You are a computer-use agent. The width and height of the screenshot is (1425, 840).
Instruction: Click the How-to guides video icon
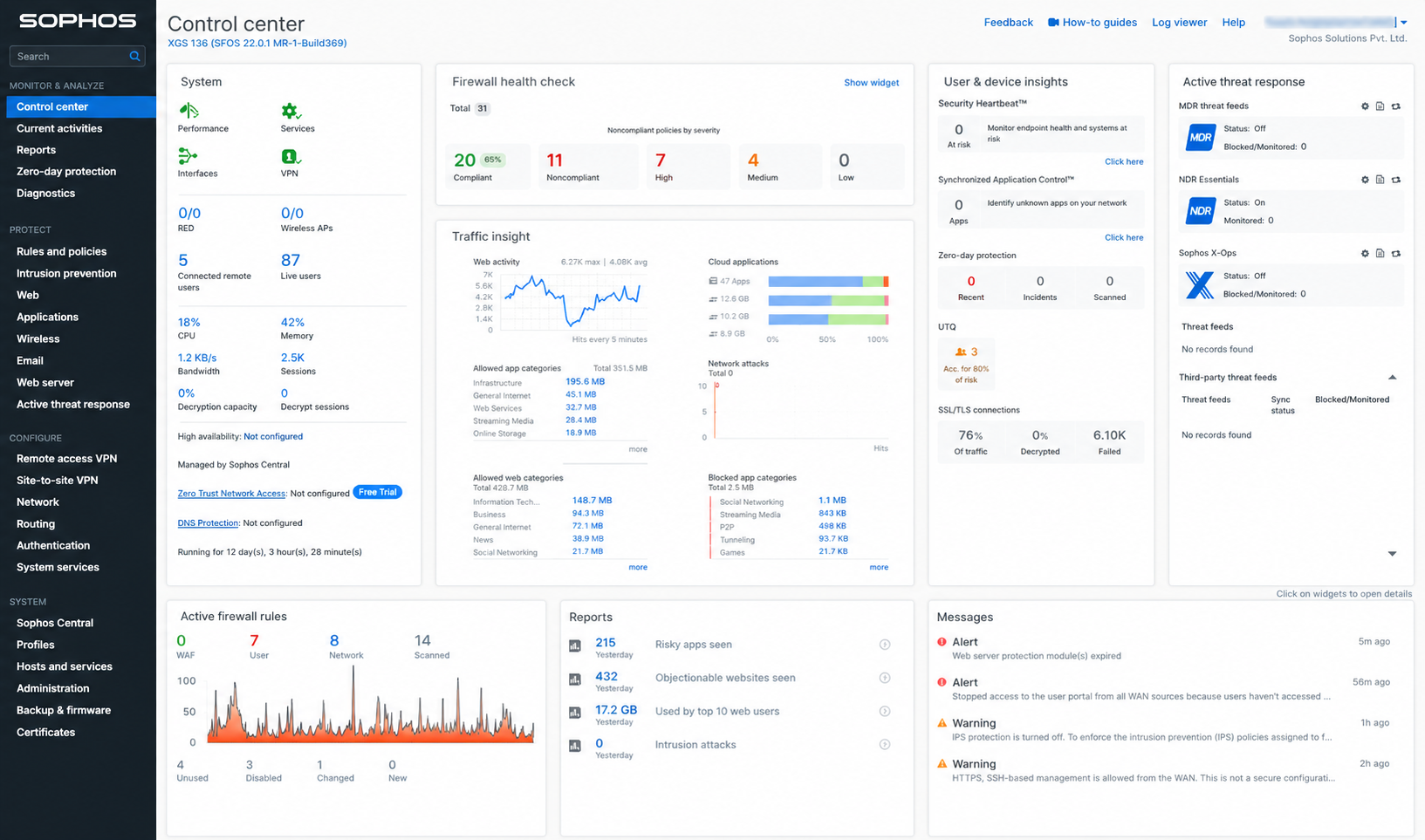(x=1053, y=23)
